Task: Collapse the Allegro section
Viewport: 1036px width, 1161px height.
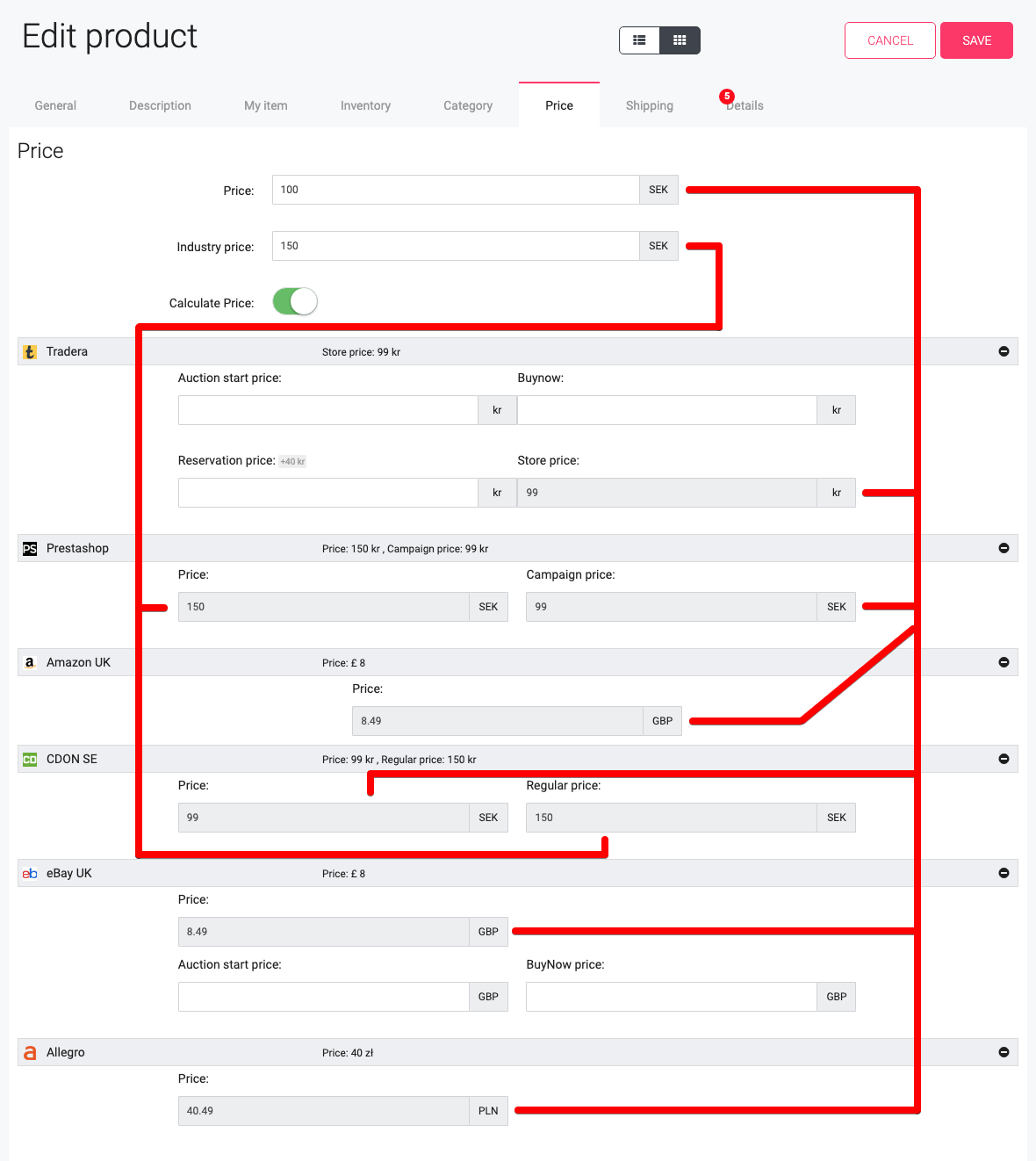Action: [x=1004, y=1052]
